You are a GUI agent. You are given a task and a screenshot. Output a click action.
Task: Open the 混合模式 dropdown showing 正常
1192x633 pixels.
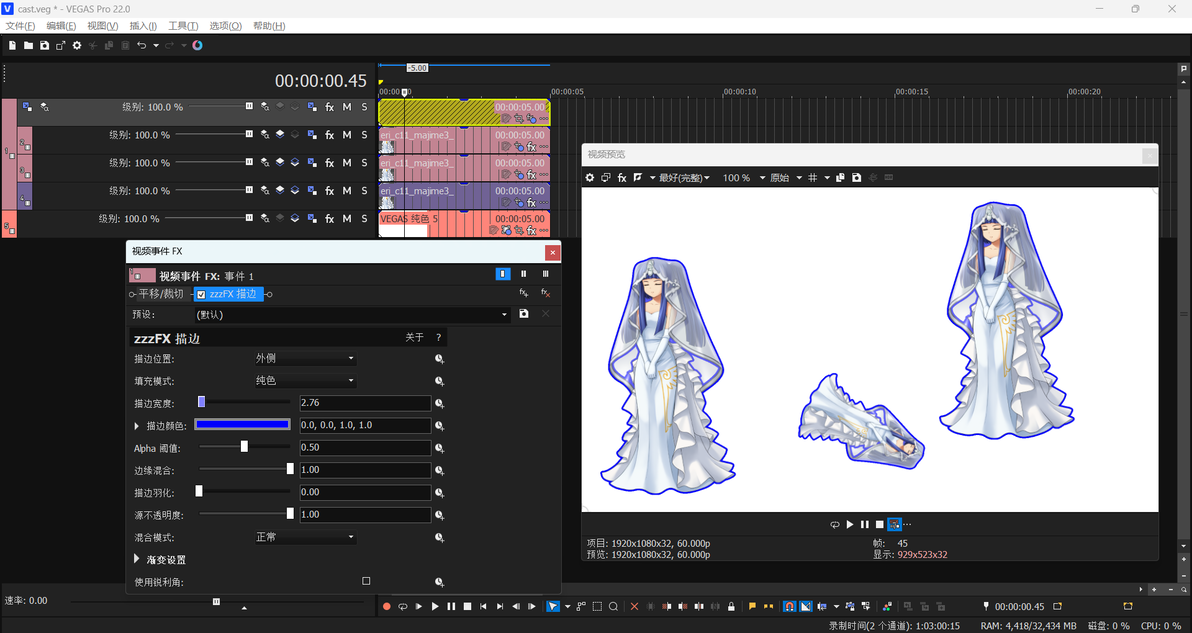(305, 537)
